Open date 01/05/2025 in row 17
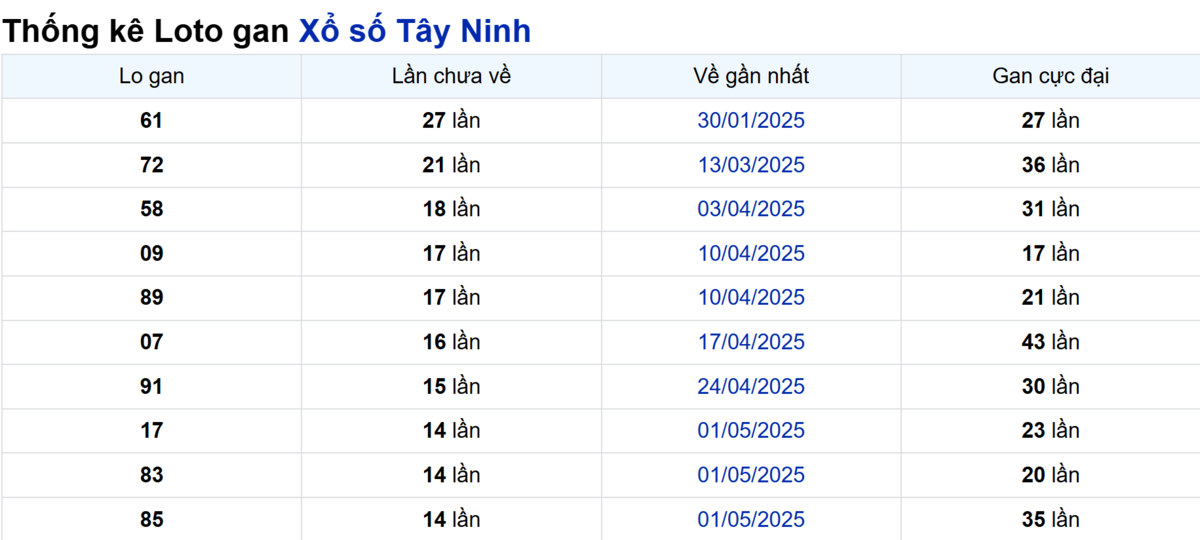The height and width of the screenshot is (540, 1200). tap(751, 430)
